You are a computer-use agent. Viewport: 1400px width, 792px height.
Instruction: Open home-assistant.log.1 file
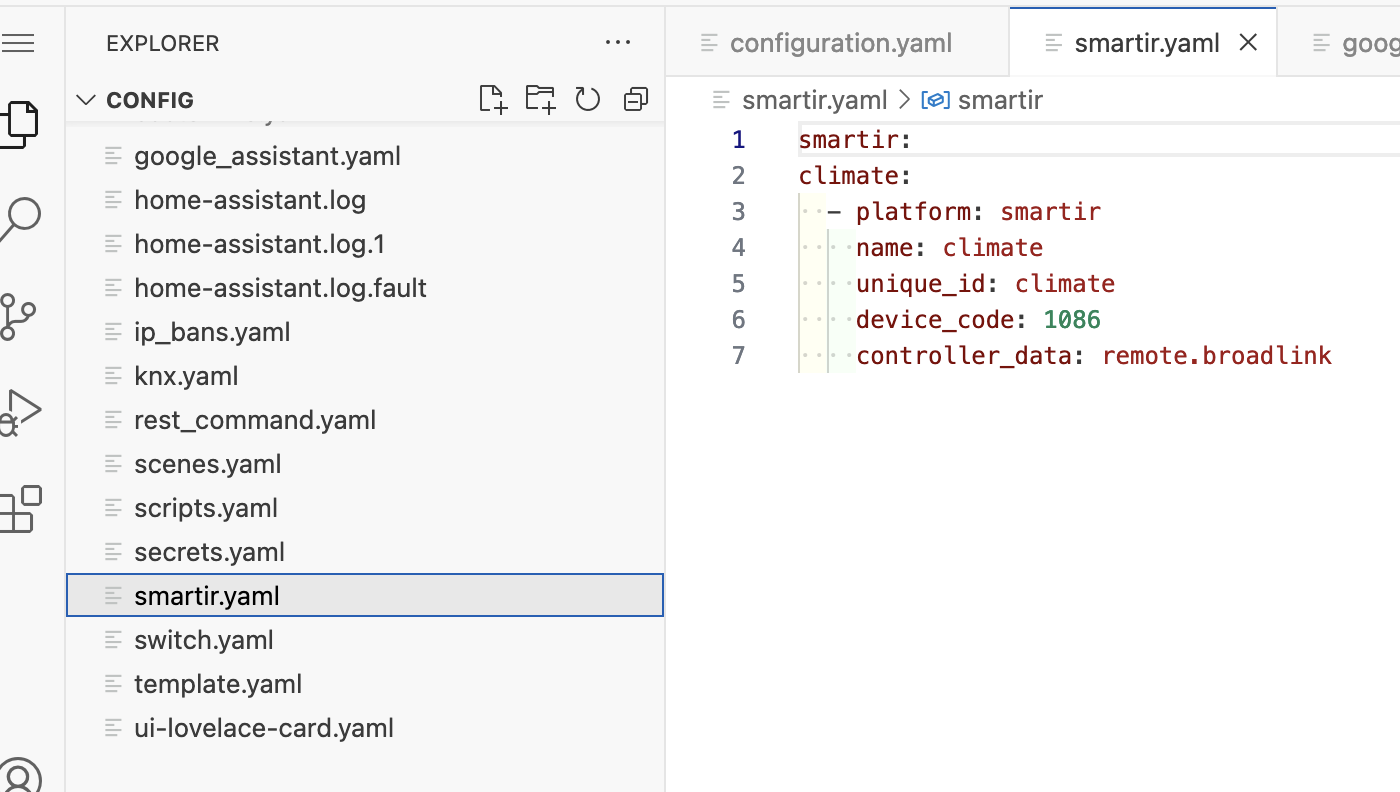pos(365,244)
